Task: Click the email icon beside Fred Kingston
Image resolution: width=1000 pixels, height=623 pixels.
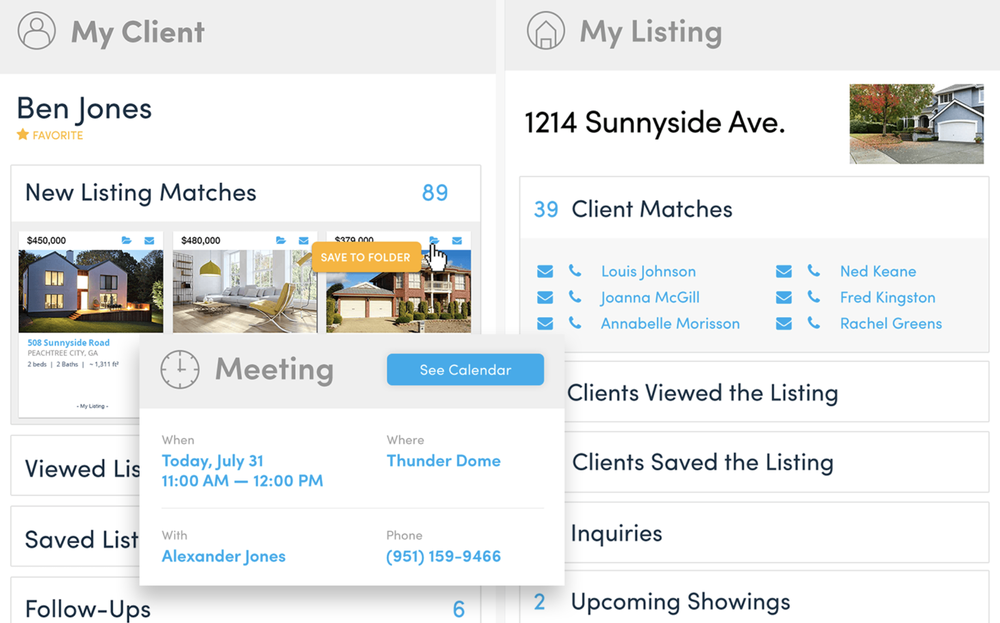Action: 785,297
